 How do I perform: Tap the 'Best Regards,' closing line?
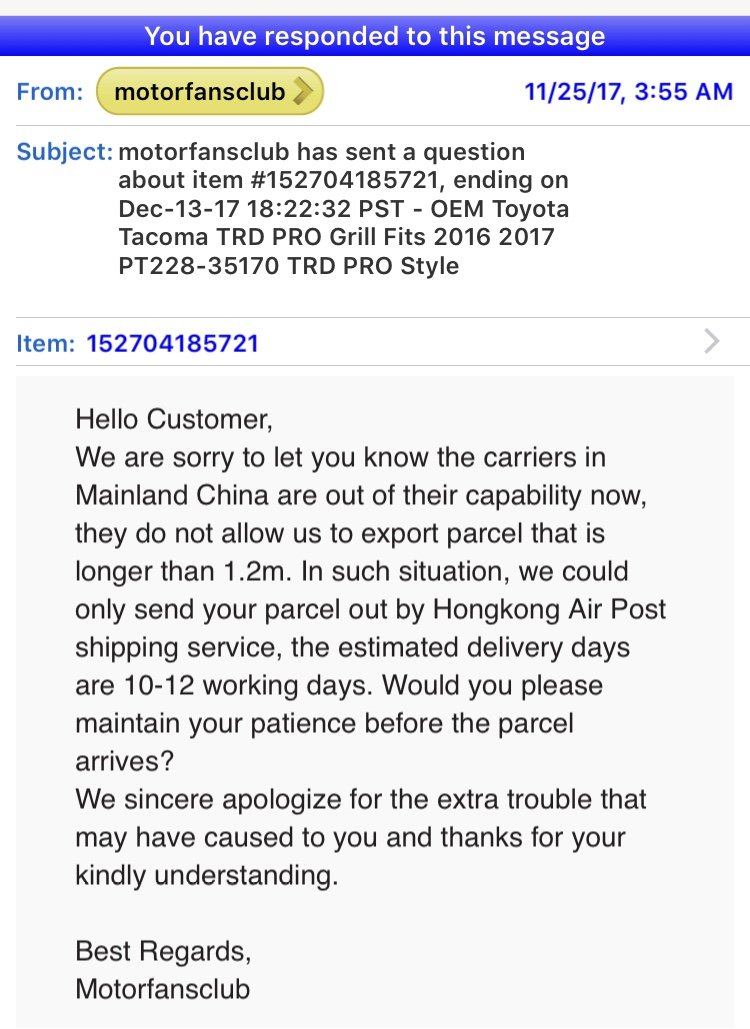pyautogui.click(x=163, y=951)
